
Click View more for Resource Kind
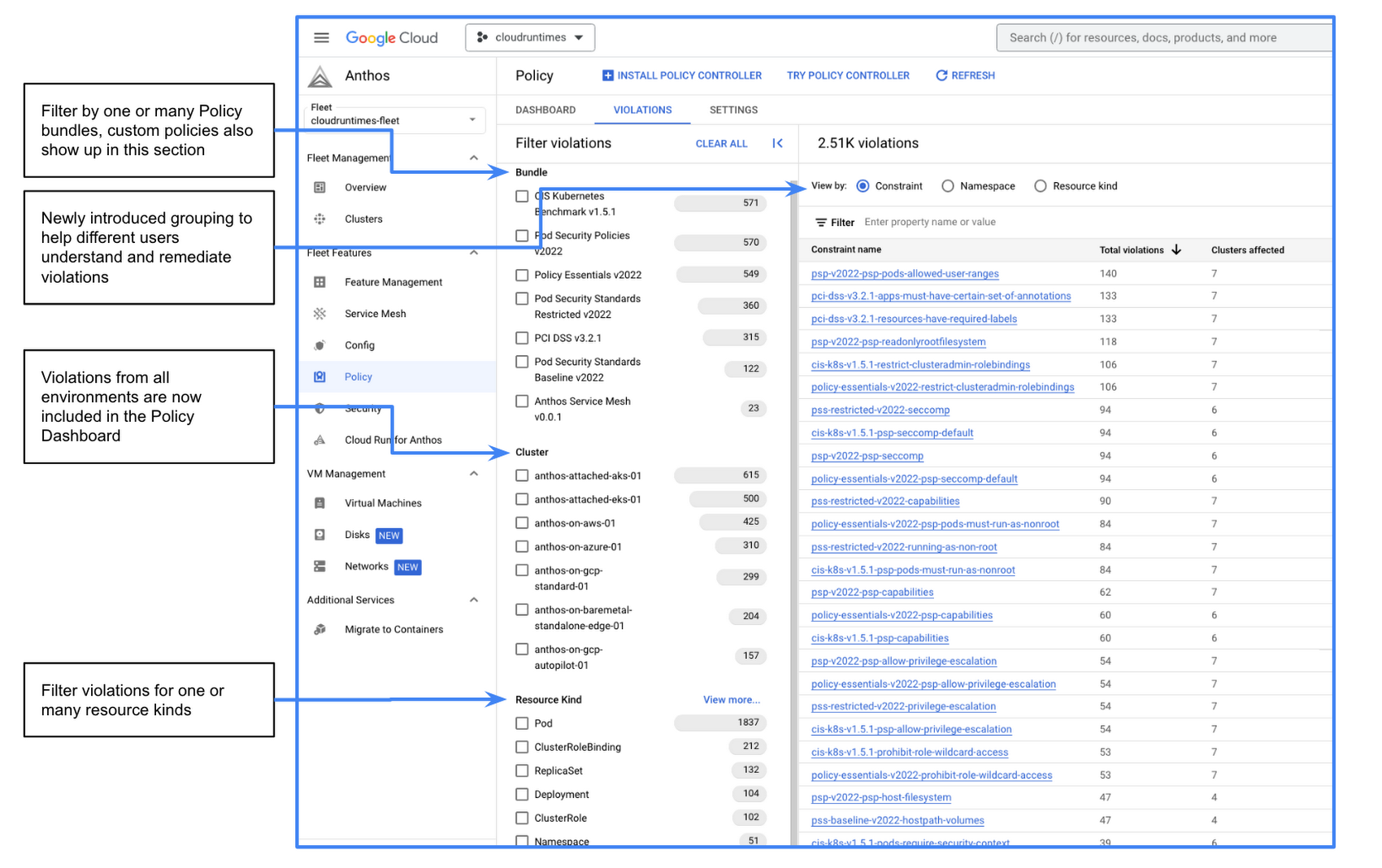click(732, 700)
